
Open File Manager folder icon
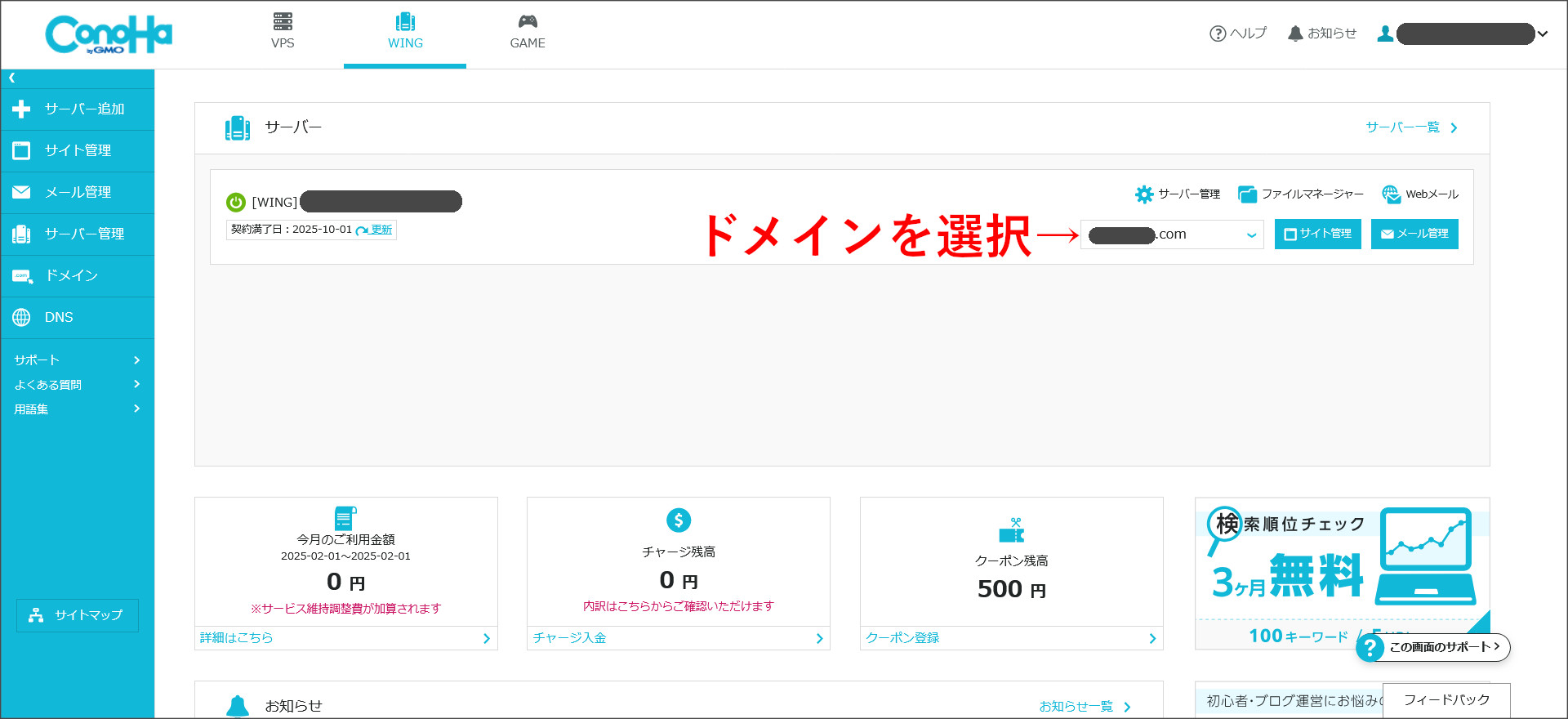(x=1247, y=194)
